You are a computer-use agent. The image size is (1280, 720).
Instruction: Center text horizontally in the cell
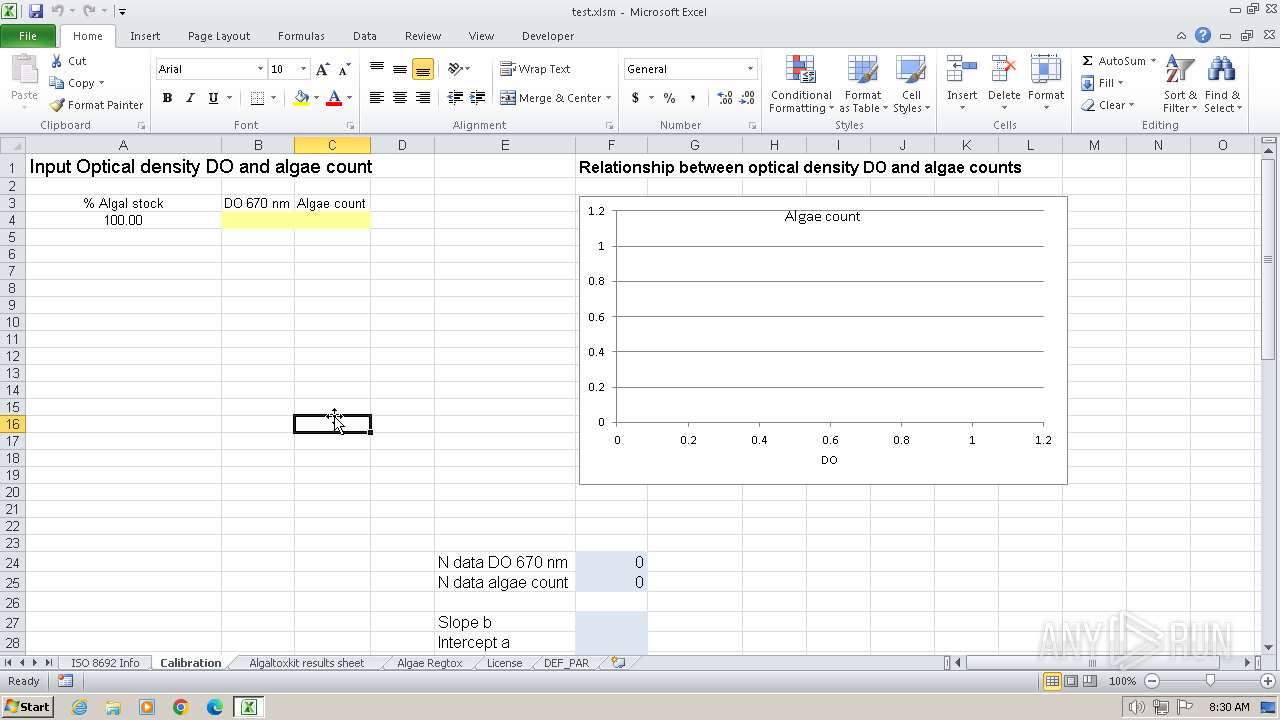coord(400,98)
